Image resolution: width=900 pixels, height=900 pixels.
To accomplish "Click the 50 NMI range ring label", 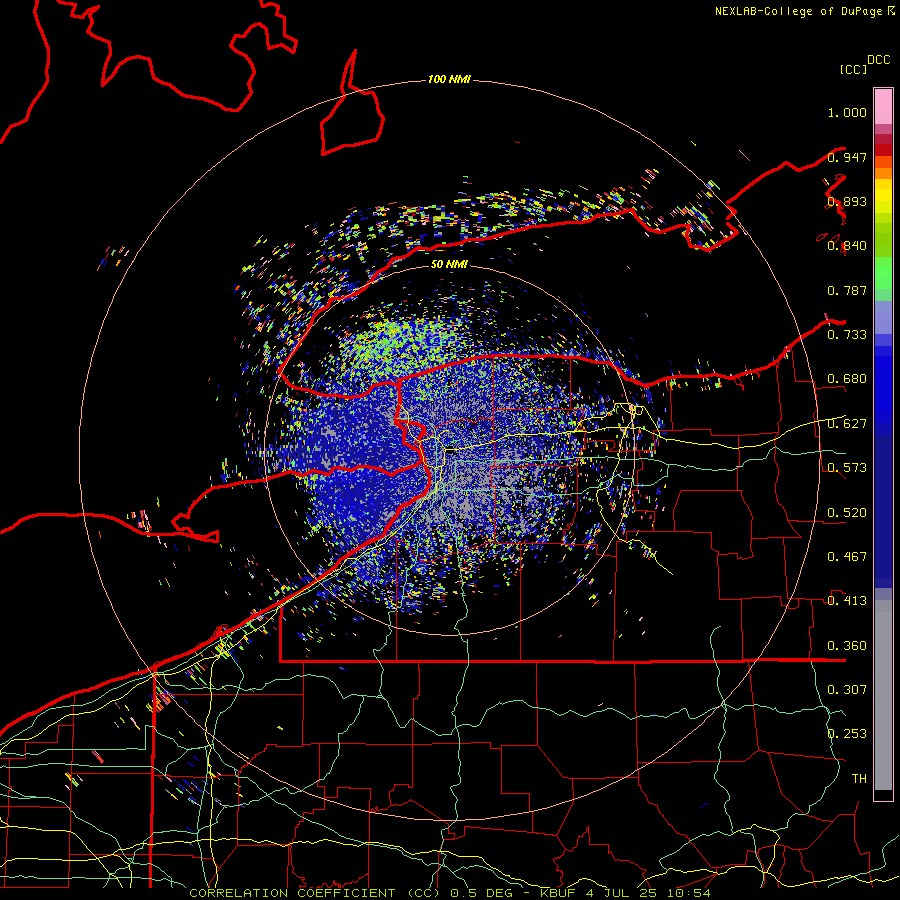I will (449, 264).
